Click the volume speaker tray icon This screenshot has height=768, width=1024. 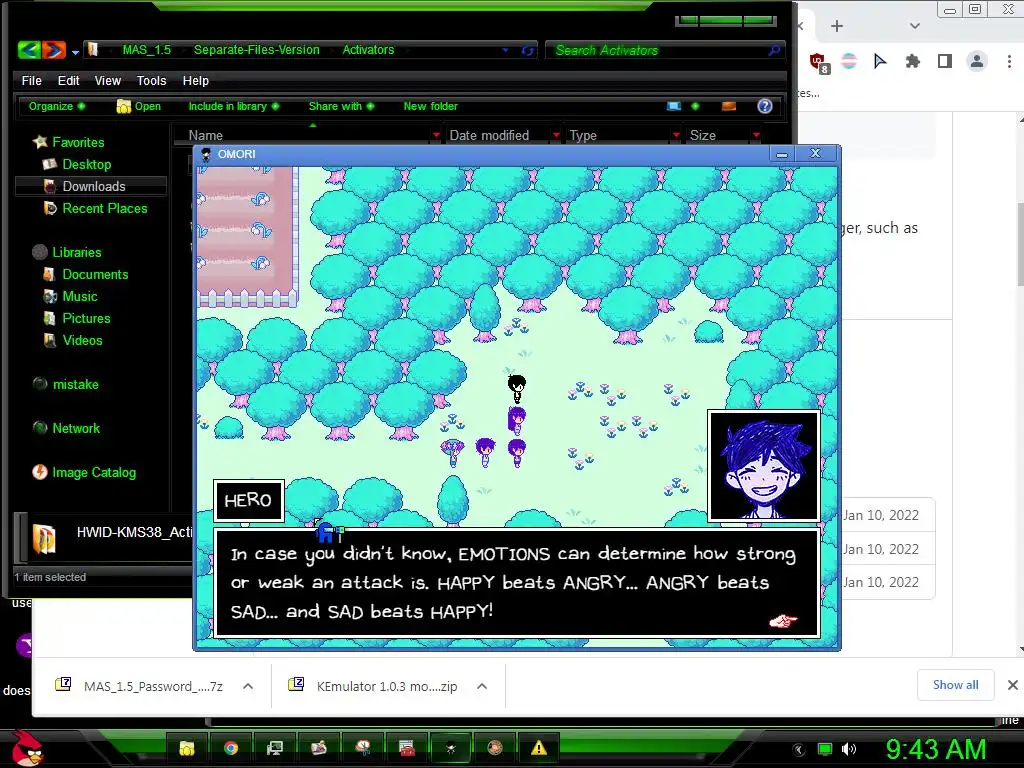[x=848, y=748]
